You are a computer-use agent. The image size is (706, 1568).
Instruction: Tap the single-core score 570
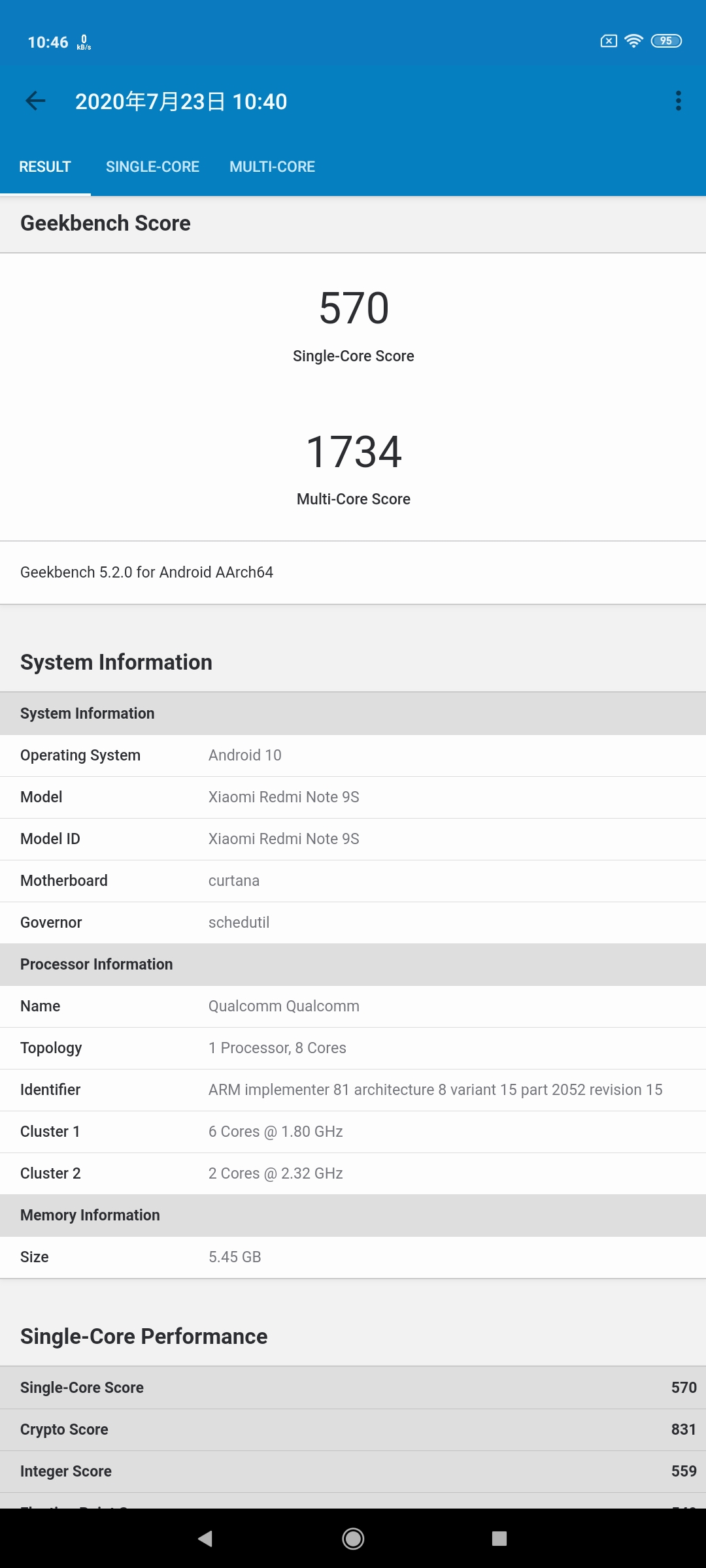[354, 308]
